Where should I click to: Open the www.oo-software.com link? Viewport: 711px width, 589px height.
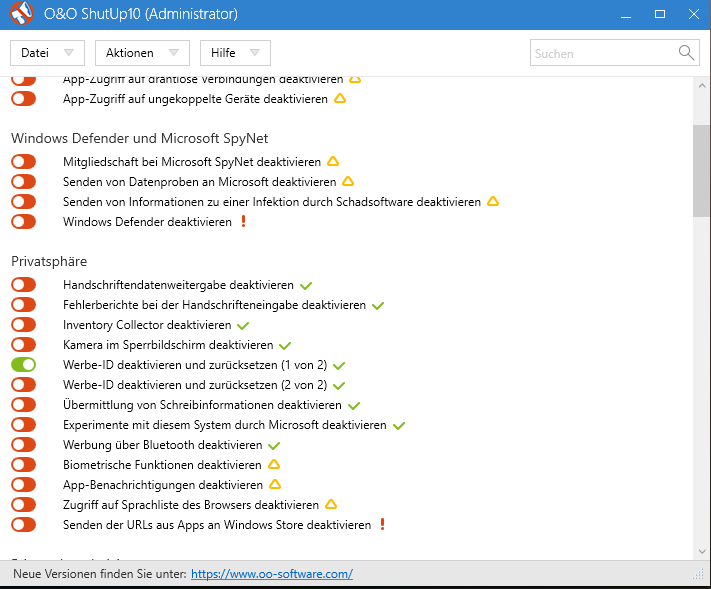coord(271,574)
